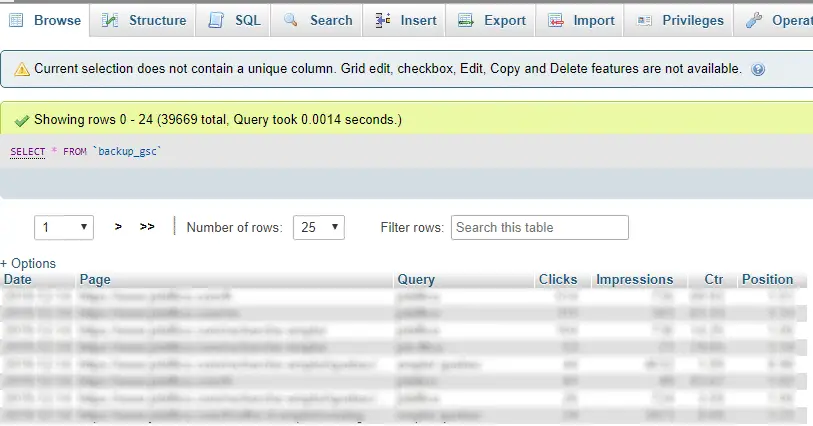
Task: Go to the Search tab
Action: pyautogui.click(x=317, y=20)
